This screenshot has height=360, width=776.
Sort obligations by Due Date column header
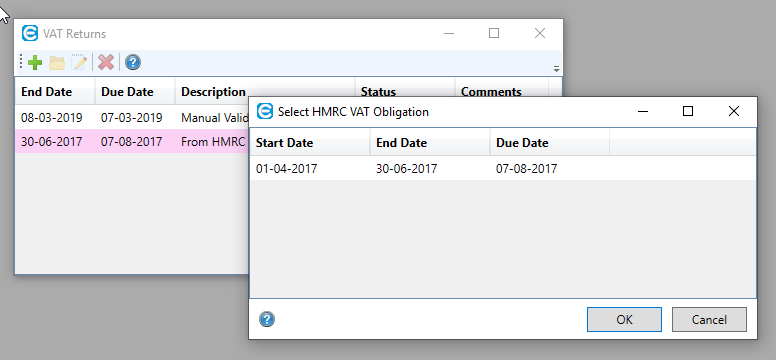coord(550,143)
